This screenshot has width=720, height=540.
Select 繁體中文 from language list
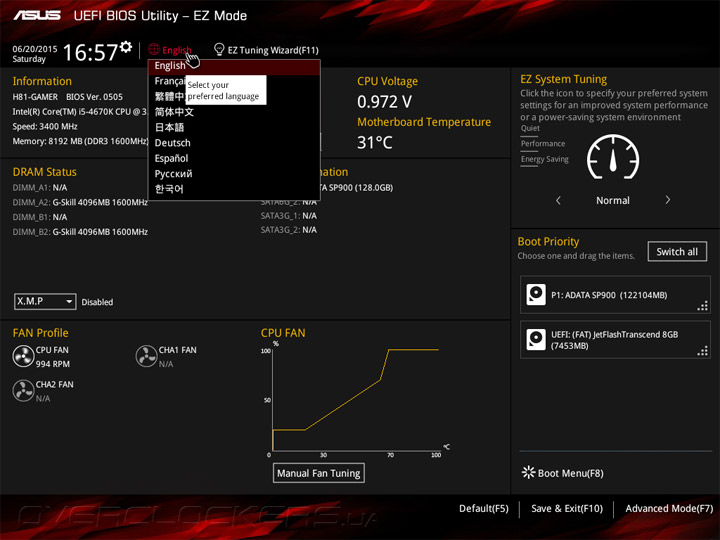(169, 97)
